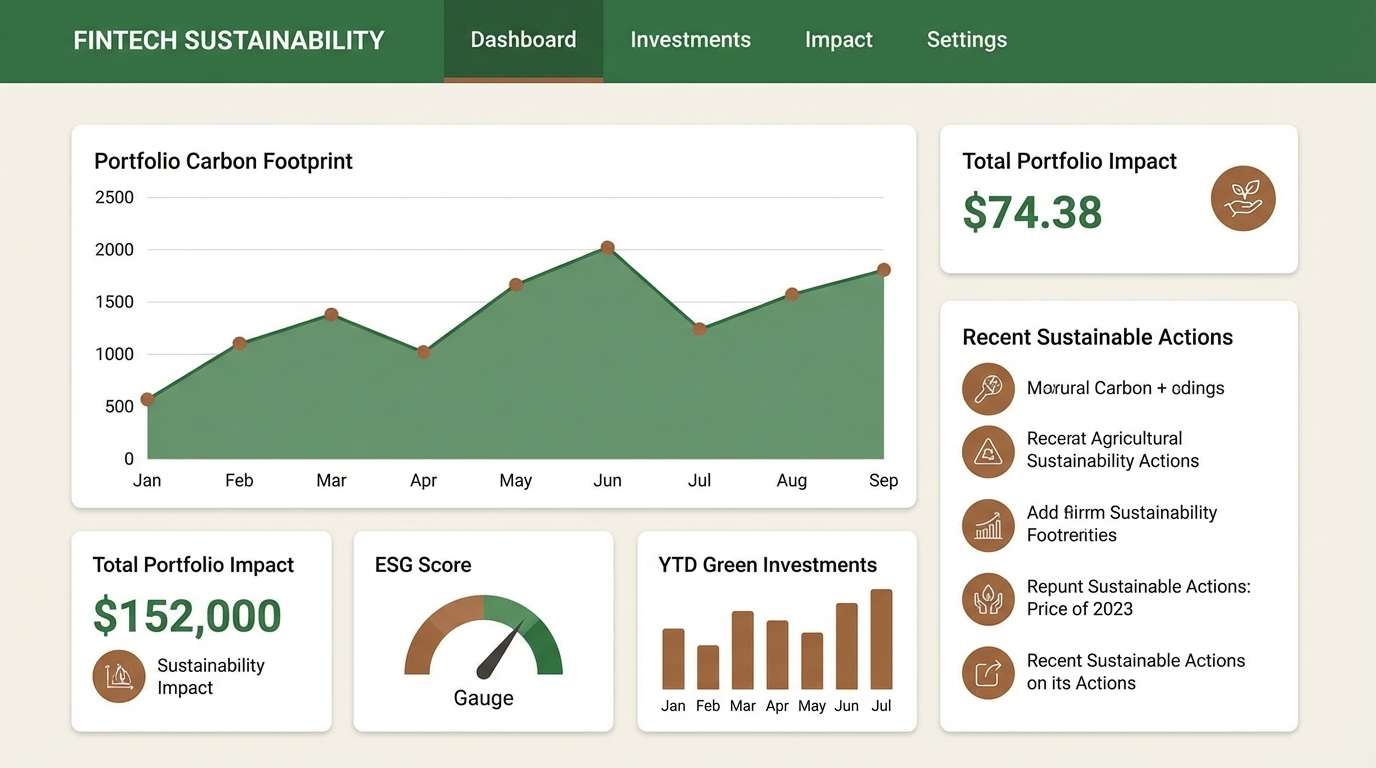Select the June peak point on the carbon chart

608,247
